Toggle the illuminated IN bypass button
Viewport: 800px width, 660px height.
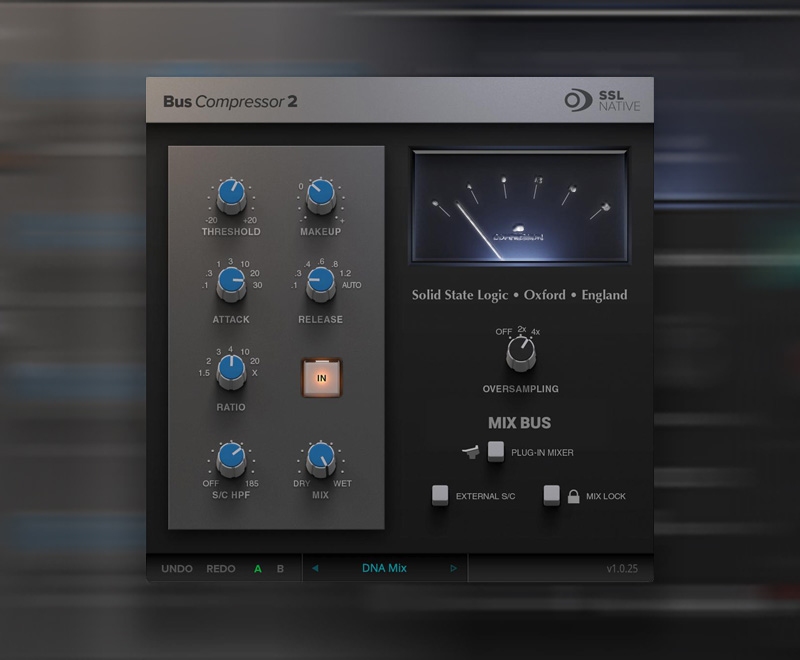pyautogui.click(x=321, y=378)
